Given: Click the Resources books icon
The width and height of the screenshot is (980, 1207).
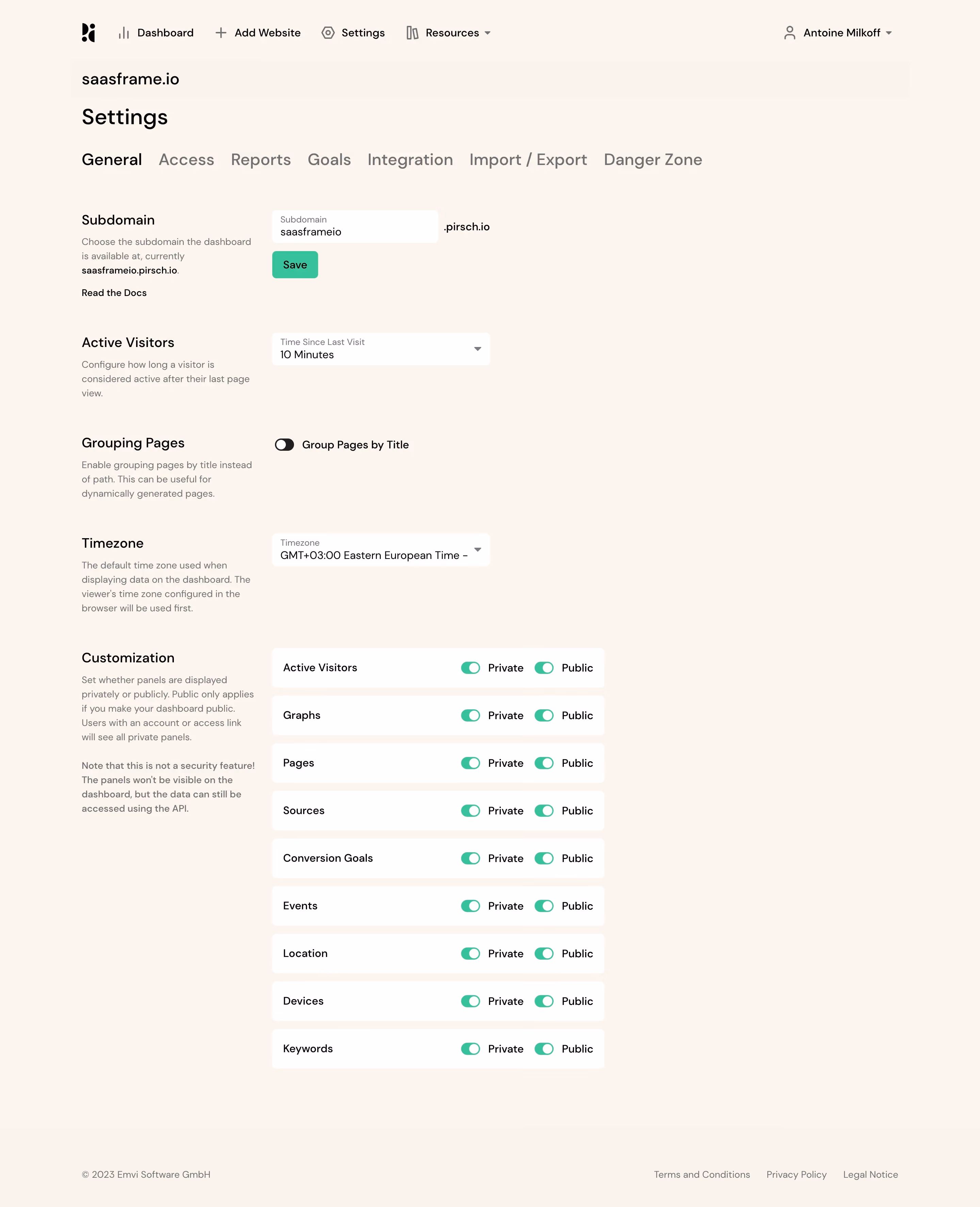Looking at the screenshot, I should click(413, 33).
